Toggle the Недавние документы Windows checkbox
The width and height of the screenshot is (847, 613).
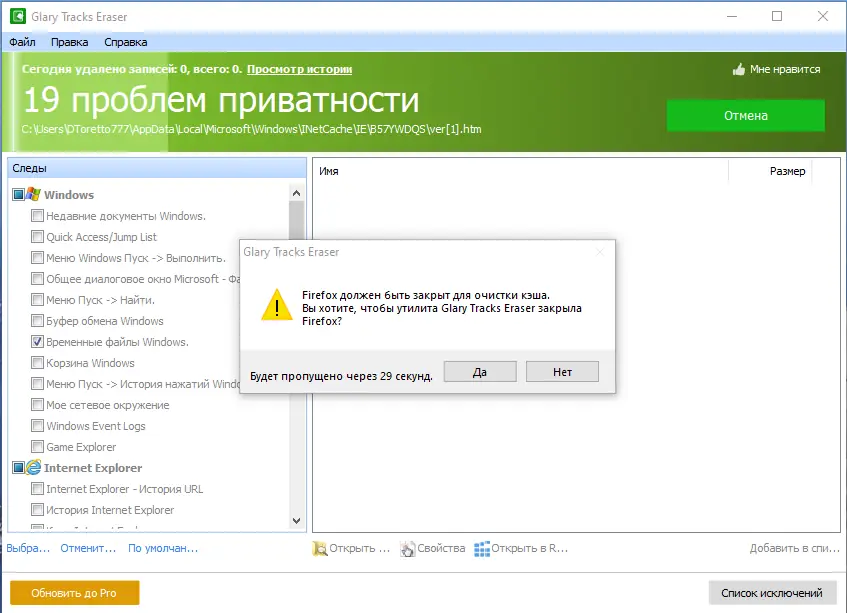click(37, 216)
